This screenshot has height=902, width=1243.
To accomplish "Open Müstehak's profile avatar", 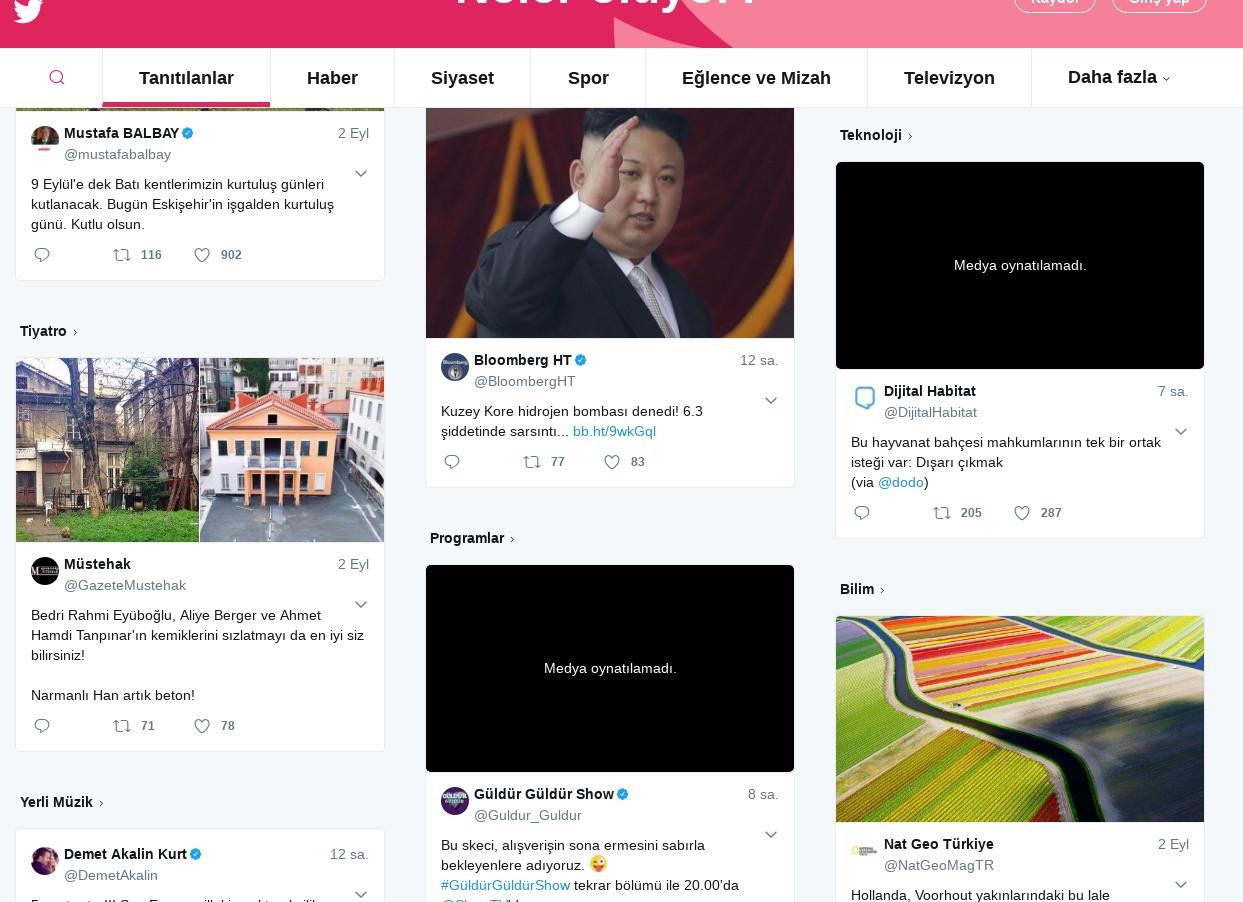I will tap(45, 571).
